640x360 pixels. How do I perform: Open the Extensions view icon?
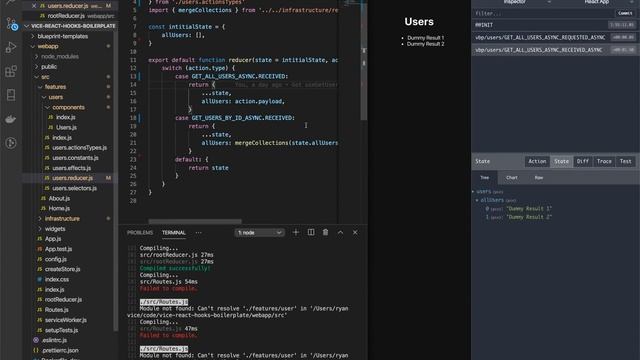pyautogui.click(x=11, y=71)
